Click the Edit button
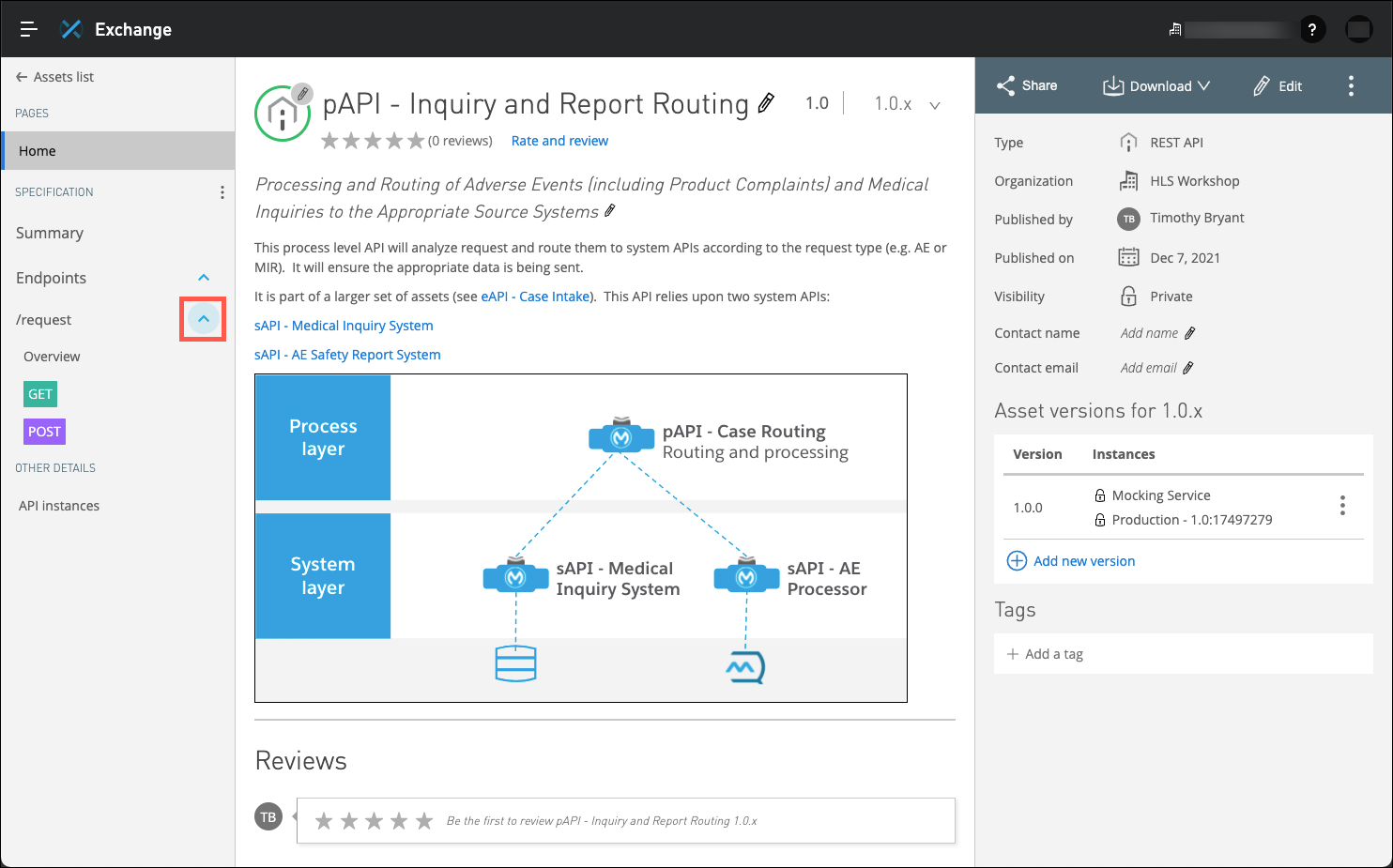 1278,86
